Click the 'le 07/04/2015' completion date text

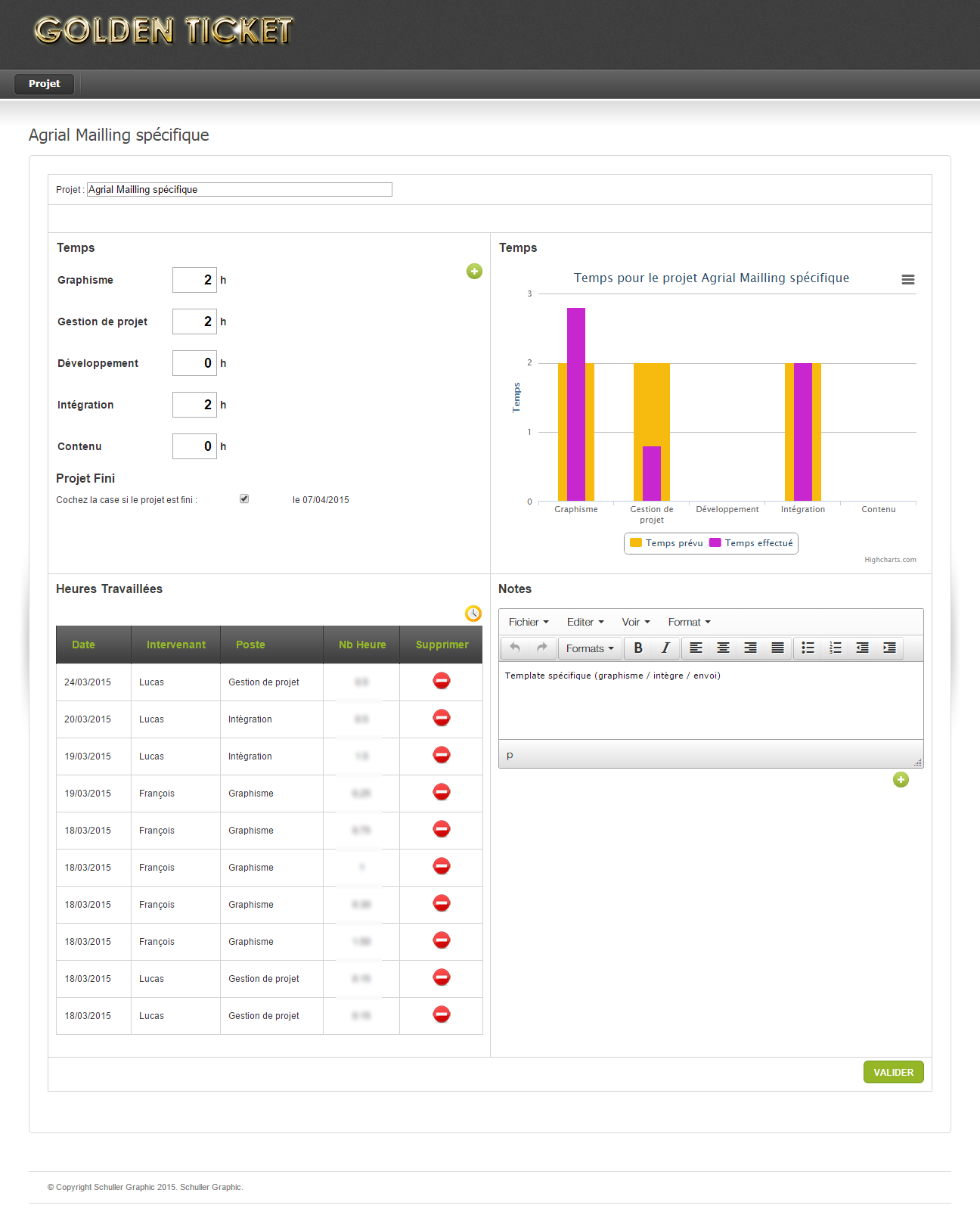321,500
